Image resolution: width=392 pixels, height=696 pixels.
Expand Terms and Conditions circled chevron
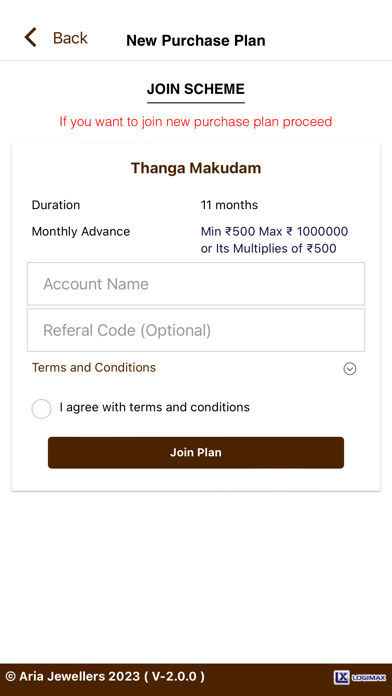(350, 369)
